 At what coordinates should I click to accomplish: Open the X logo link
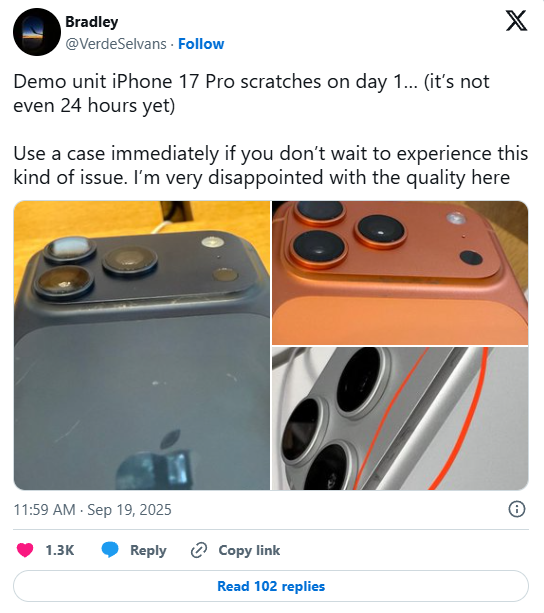click(x=516, y=20)
